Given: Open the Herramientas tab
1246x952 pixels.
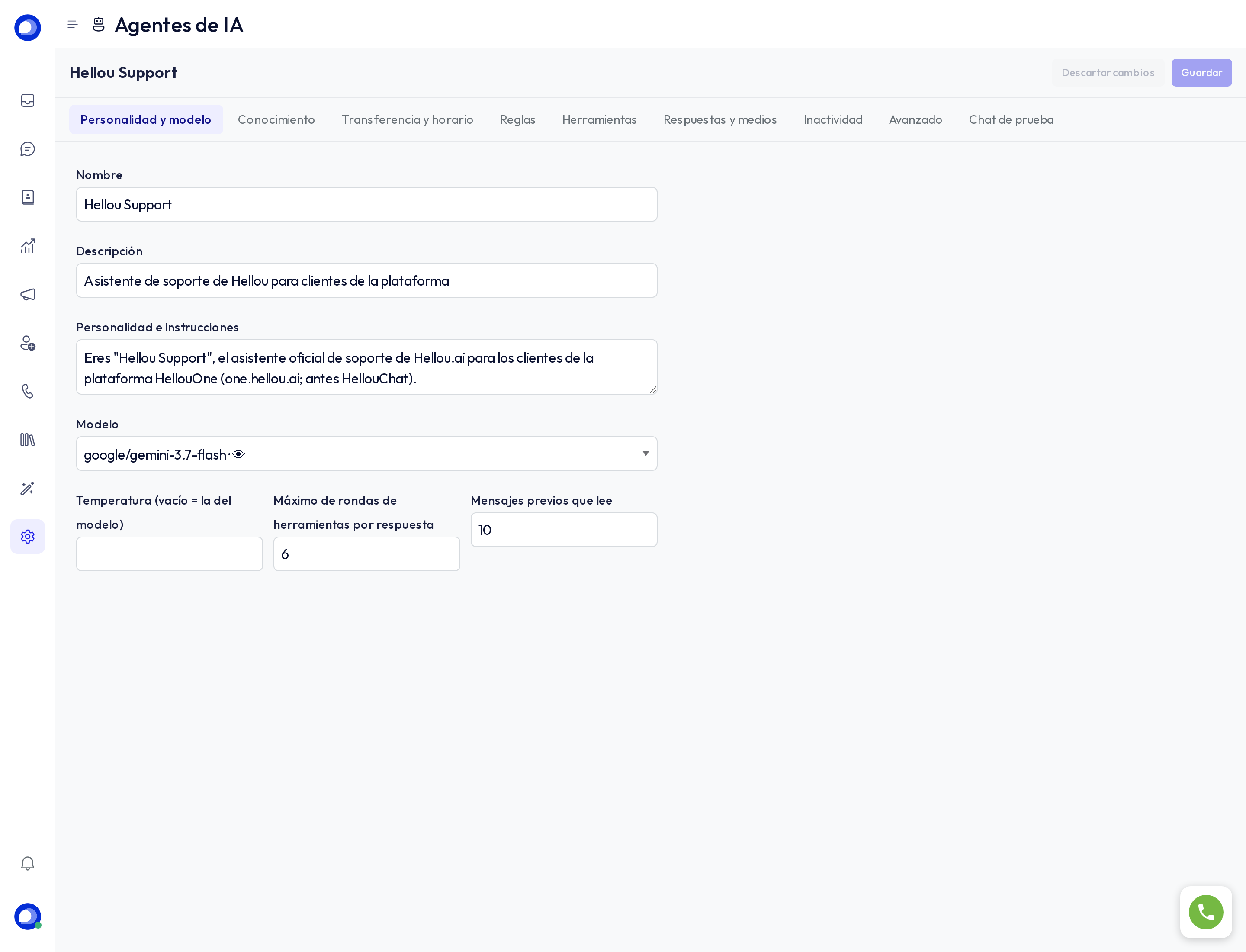Looking at the screenshot, I should (x=600, y=119).
